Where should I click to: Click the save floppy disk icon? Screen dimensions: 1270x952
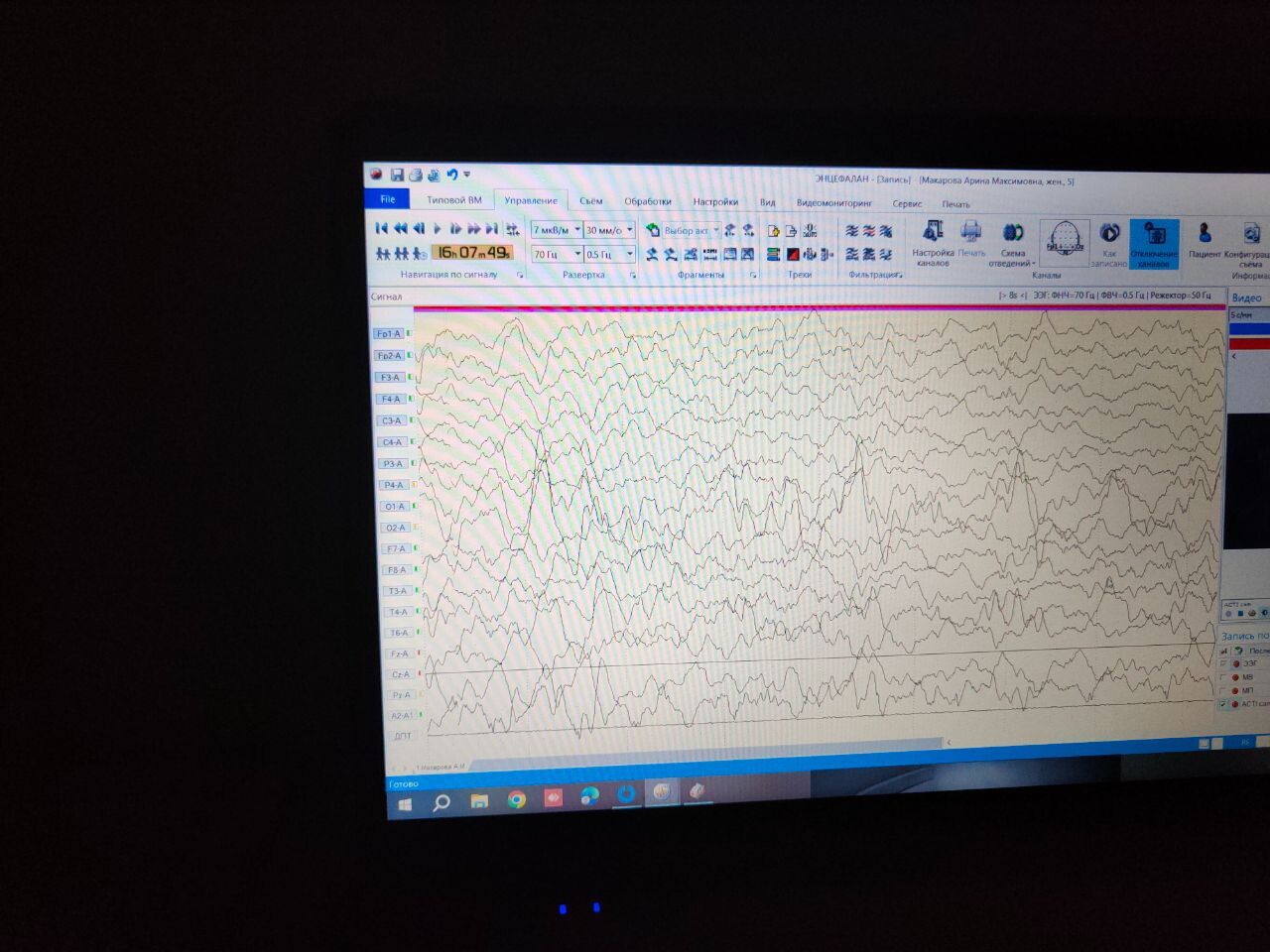pyautogui.click(x=397, y=176)
